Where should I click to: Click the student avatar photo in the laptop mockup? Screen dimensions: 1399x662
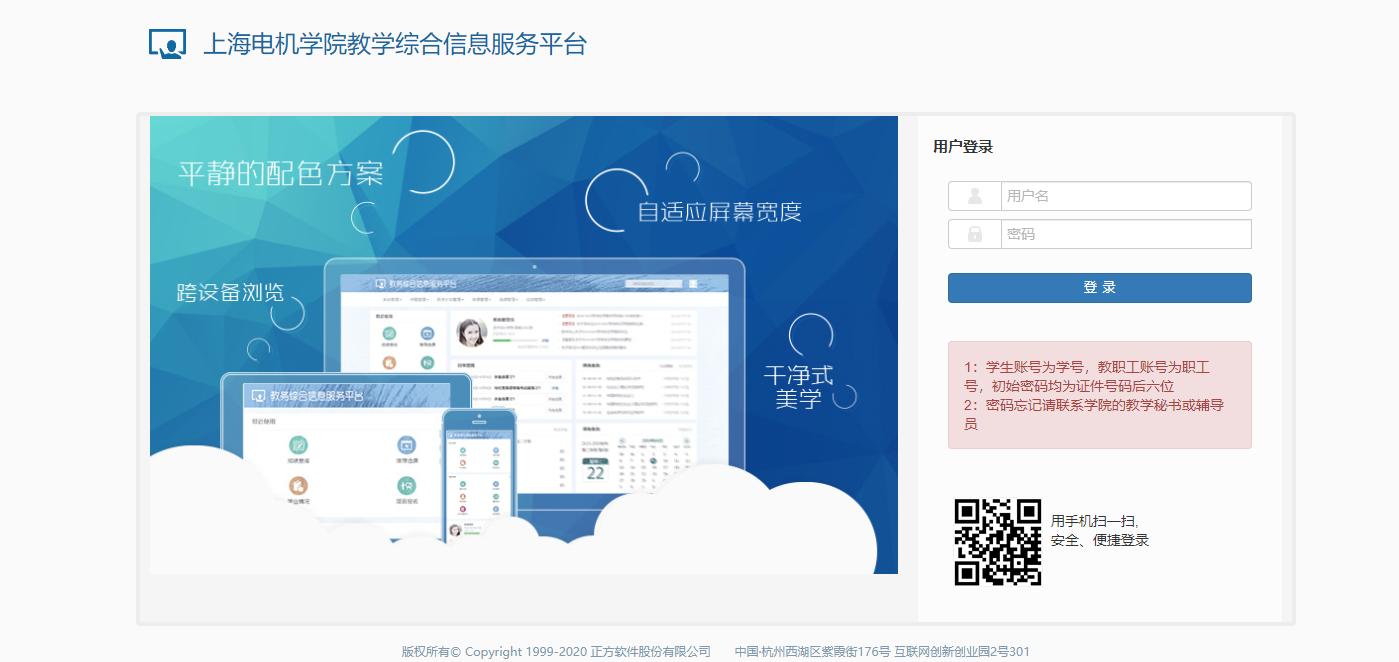pos(472,332)
